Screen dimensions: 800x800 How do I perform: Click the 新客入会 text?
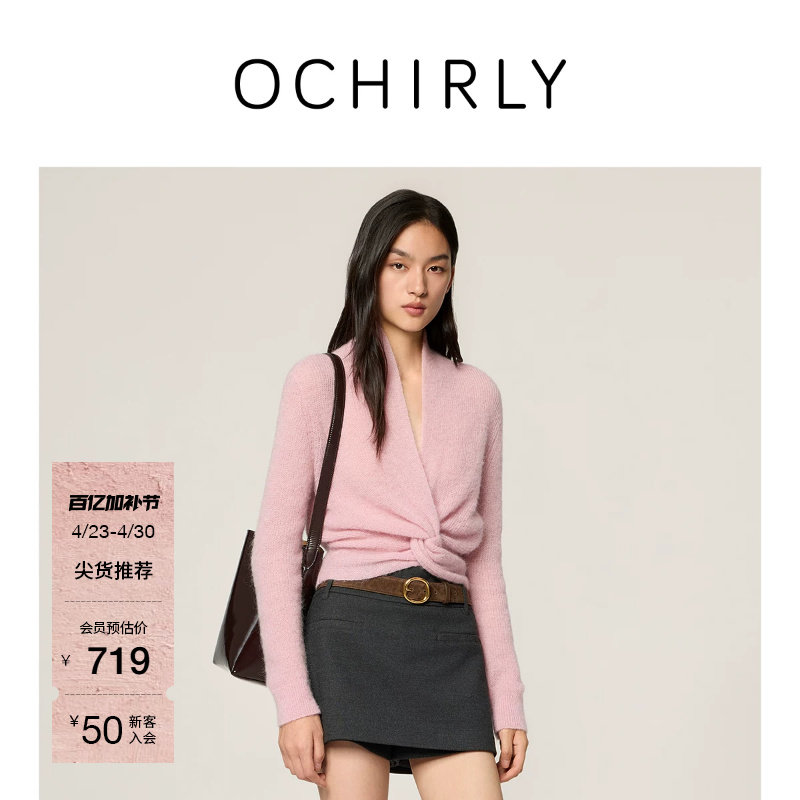point(142,730)
